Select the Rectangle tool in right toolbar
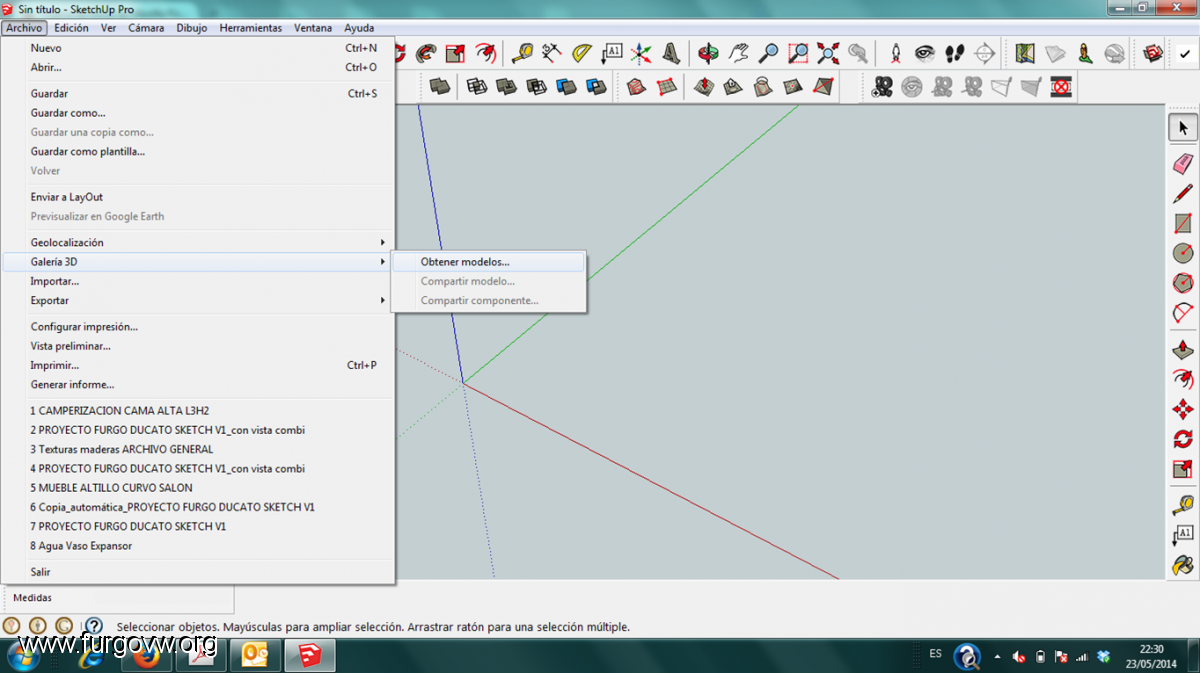This screenshot has height=673, width=1200. pos(1183,223)
